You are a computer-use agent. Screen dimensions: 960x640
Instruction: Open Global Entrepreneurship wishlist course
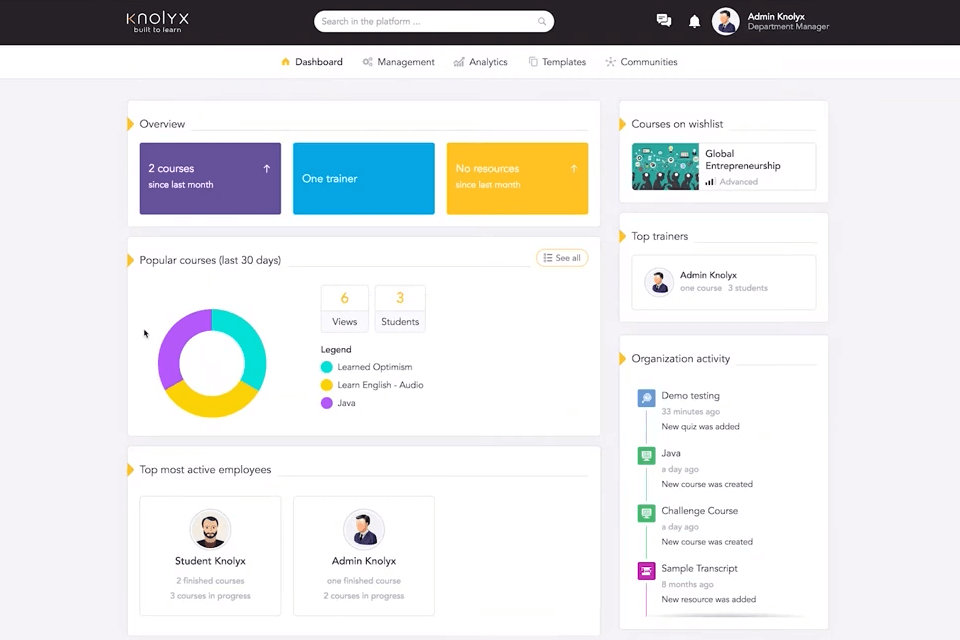pos(724,167)
